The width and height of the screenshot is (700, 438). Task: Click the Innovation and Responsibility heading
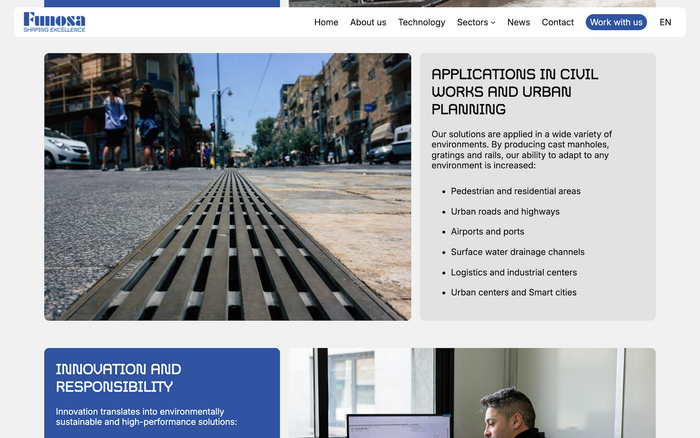pyautogui.click(x=118, y=378)
